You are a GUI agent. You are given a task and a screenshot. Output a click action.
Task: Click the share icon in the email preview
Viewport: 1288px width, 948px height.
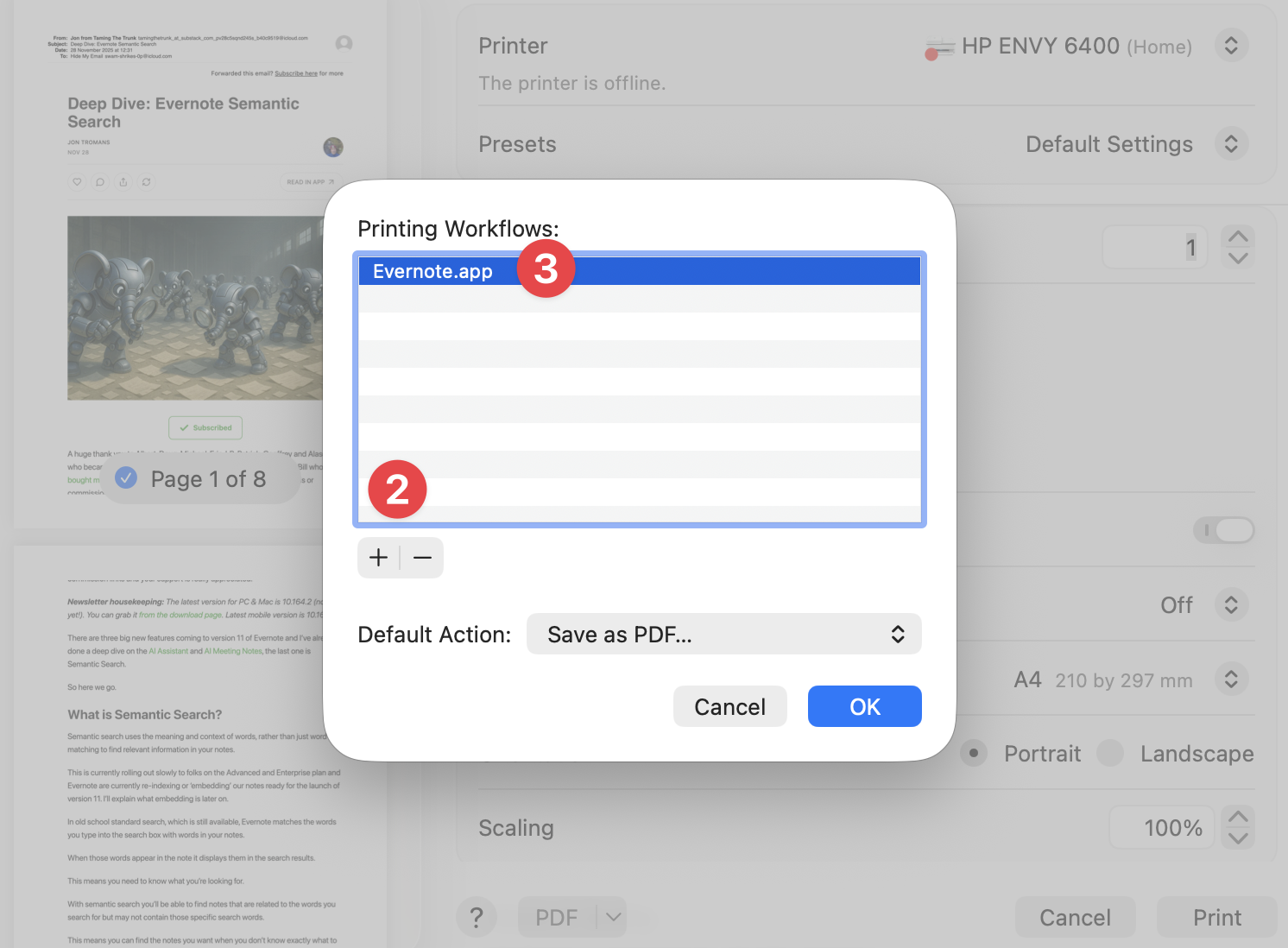[x=123, y=182]
